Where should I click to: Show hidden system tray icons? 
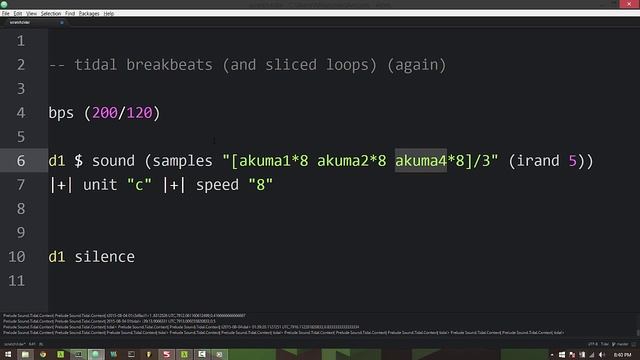[552, 355]
